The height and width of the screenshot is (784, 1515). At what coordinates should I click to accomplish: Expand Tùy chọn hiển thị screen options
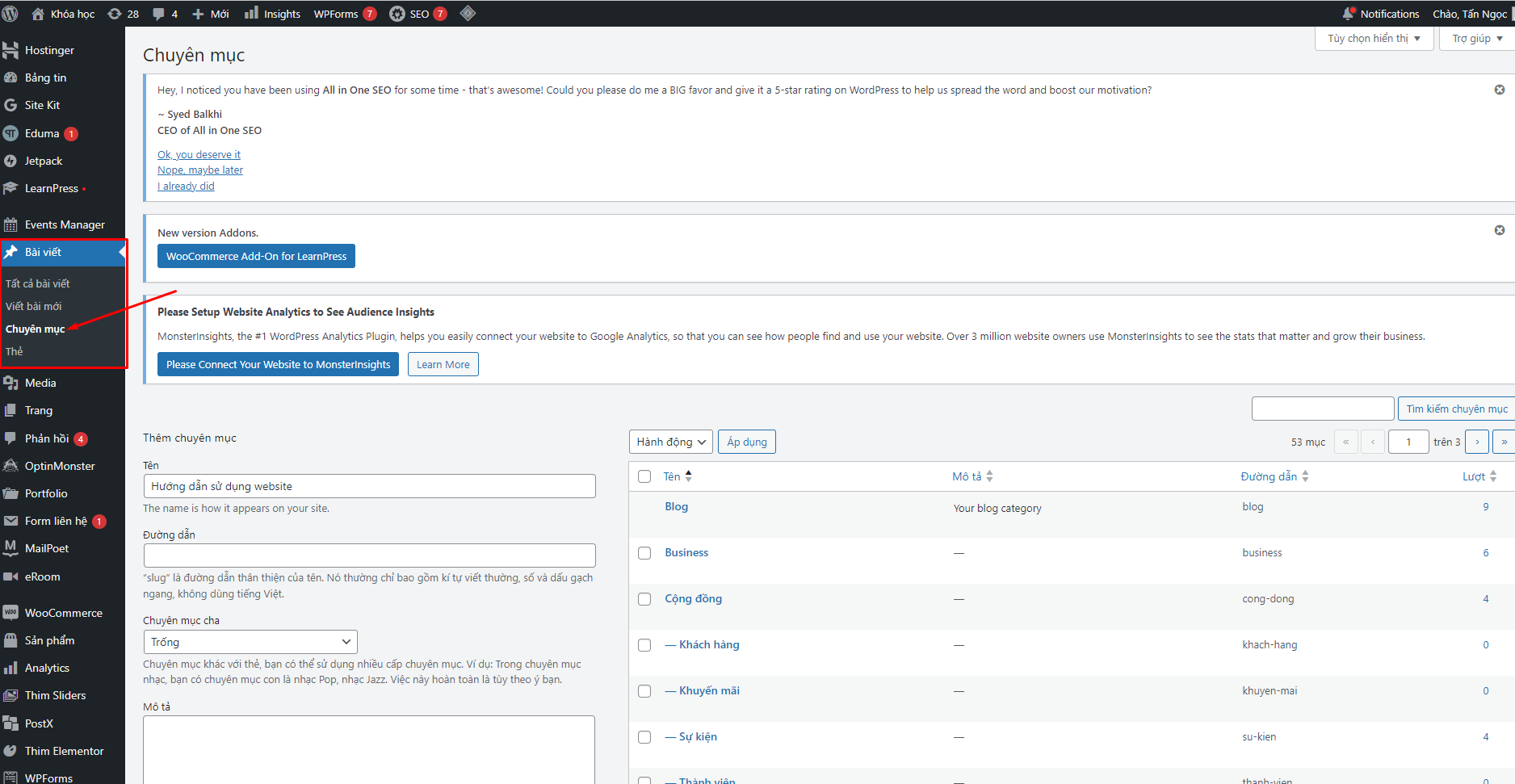coord(1374,38)
